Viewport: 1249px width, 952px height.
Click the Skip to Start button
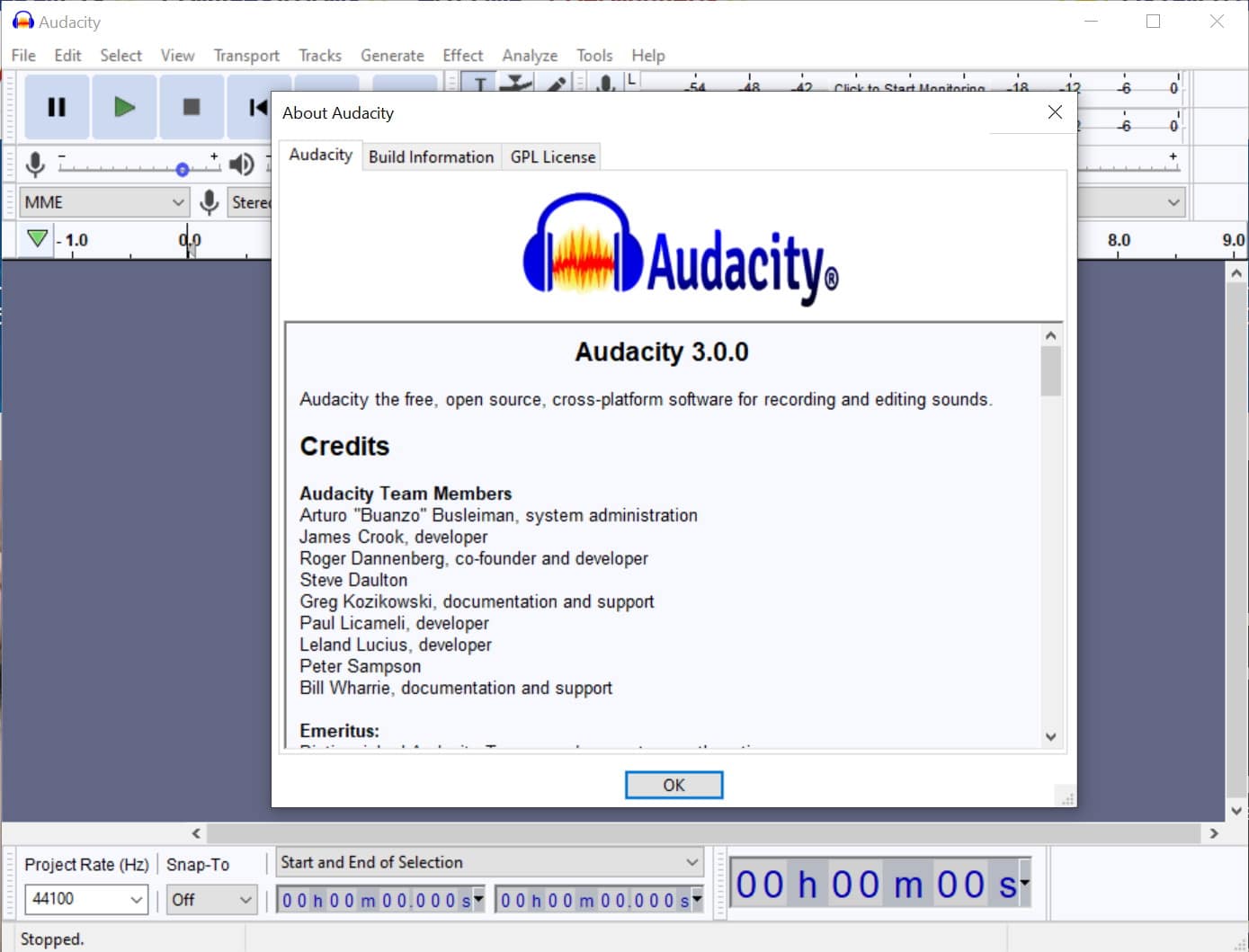pyautogui.click(x=255, y=107)
